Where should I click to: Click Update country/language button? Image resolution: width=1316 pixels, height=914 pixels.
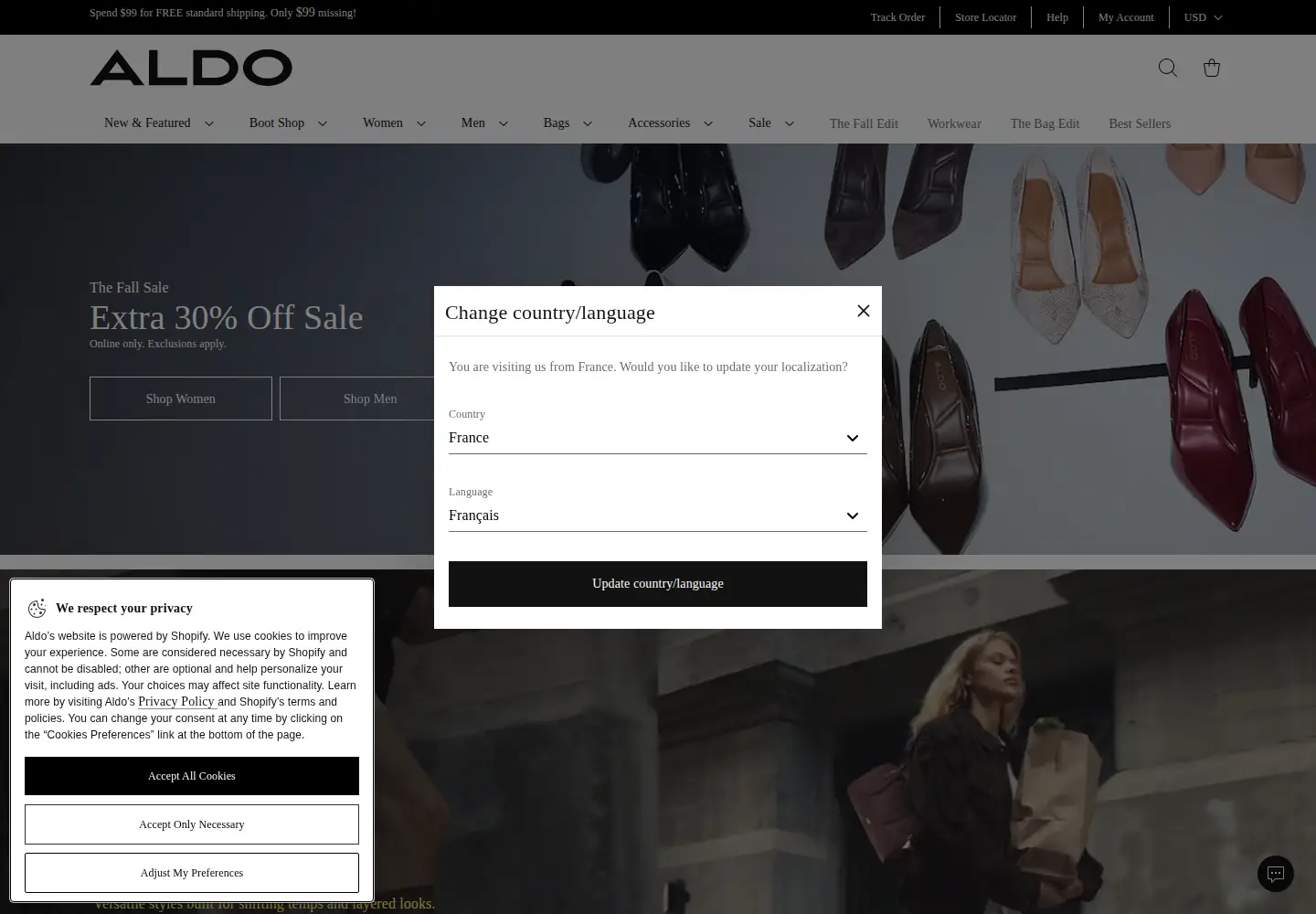coord(658,584)
